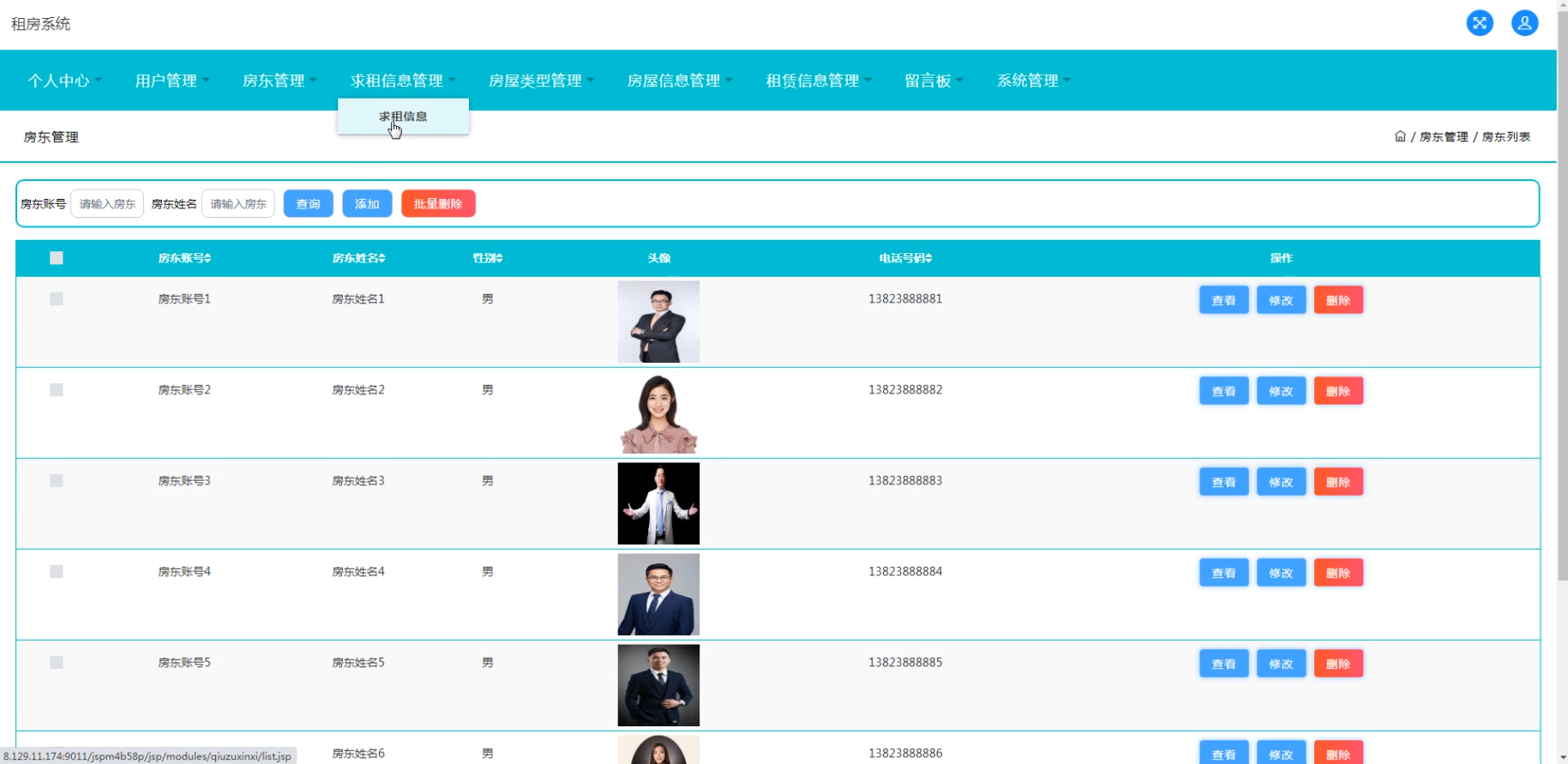Screen dimensions: 1568x764
Task: Delete 房东账号3 with 删除 button
Action: pyautogui.click(x=1338, y=482)
